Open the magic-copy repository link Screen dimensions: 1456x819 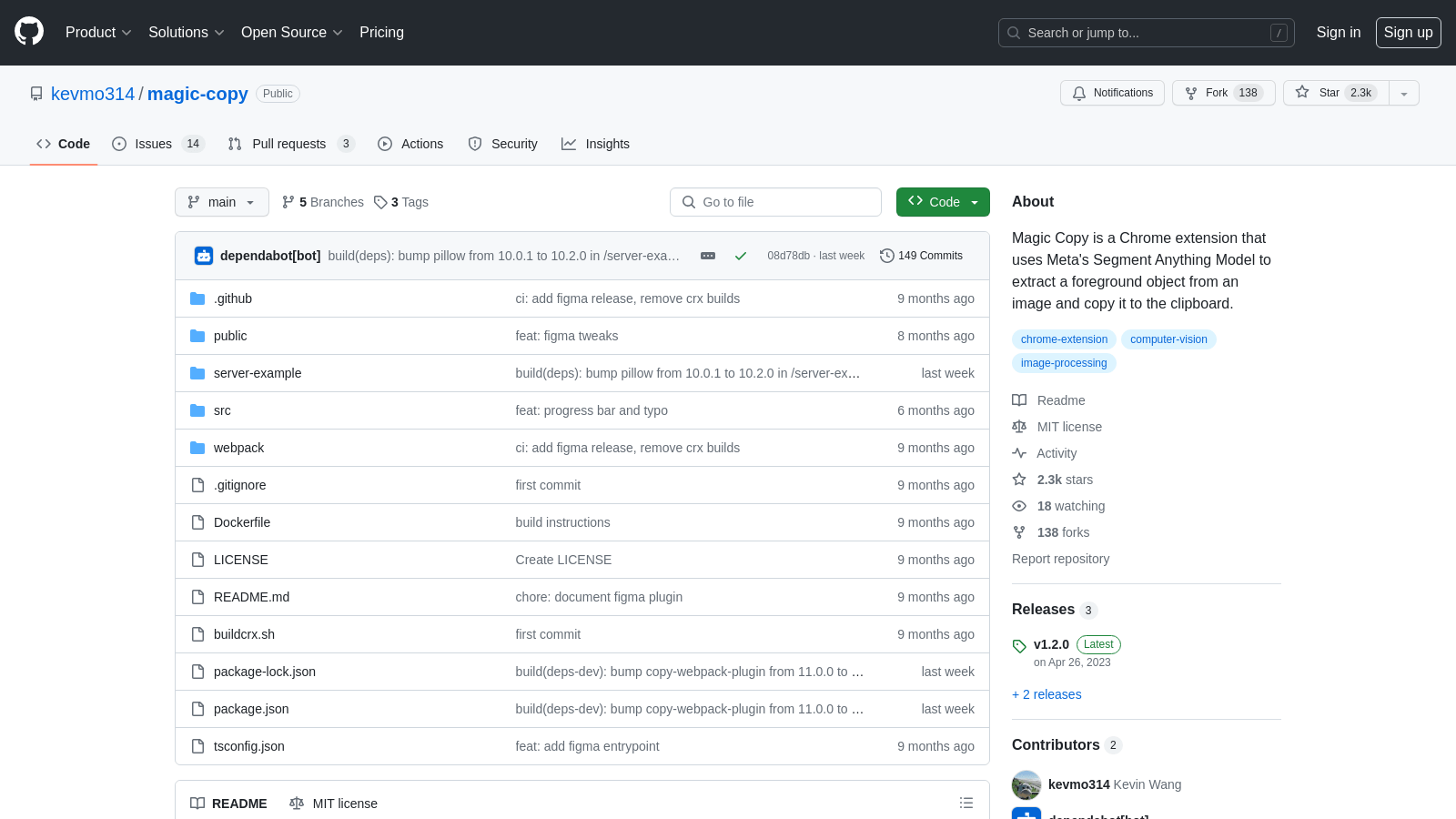coord(197,94)
